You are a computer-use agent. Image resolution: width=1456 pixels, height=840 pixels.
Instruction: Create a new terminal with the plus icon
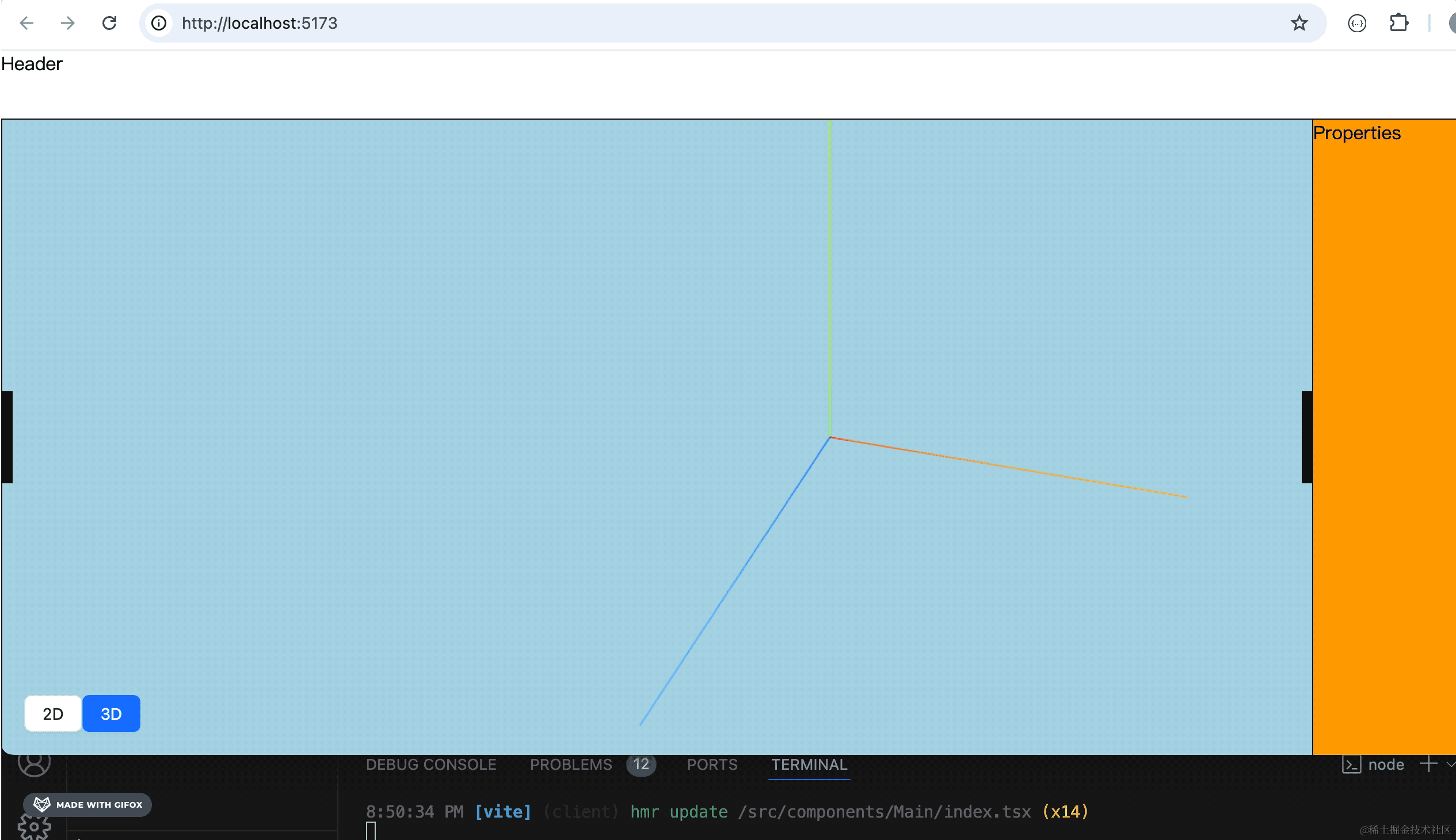coord(1428,765)
